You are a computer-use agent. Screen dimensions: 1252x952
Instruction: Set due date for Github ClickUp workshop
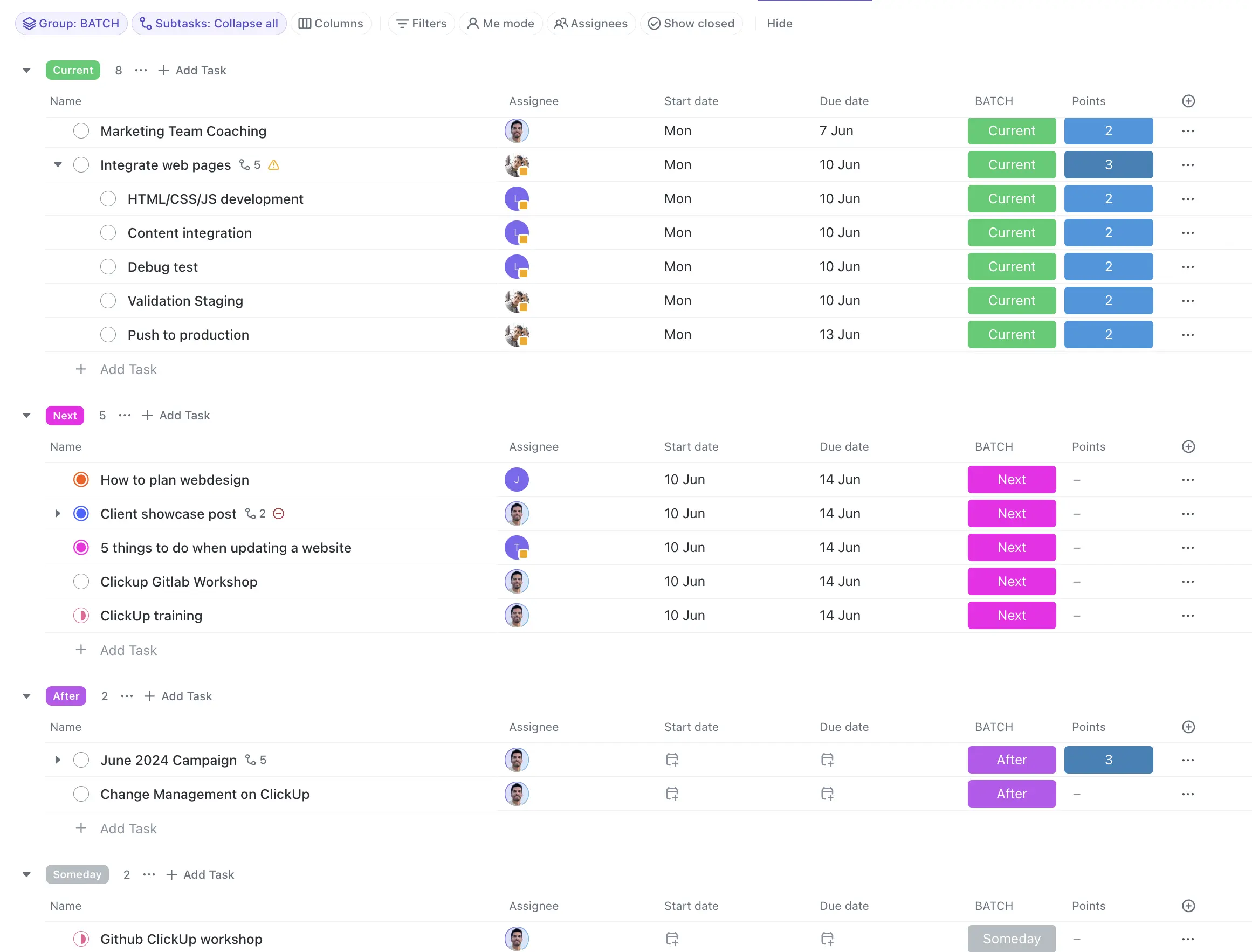pyautogui.click(x=827, y=939)
